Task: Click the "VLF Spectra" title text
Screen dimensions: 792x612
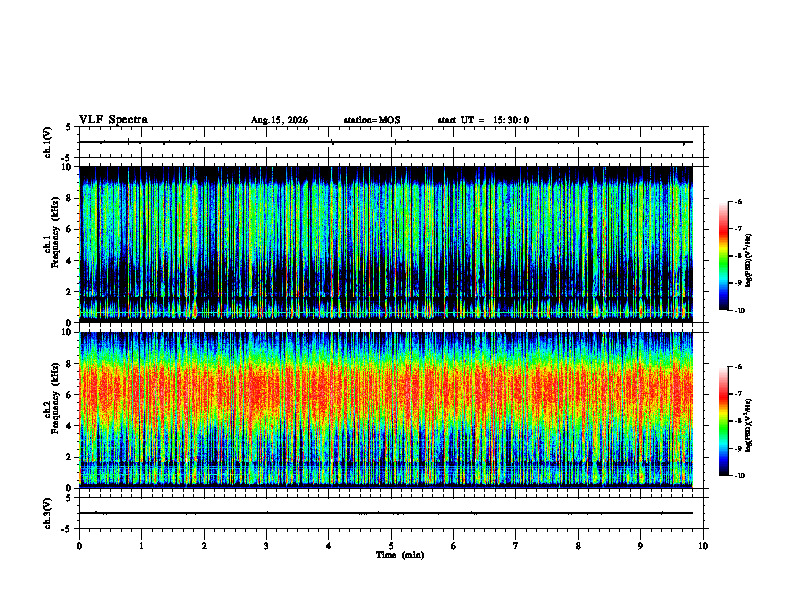Action: [x=113, y=120]
